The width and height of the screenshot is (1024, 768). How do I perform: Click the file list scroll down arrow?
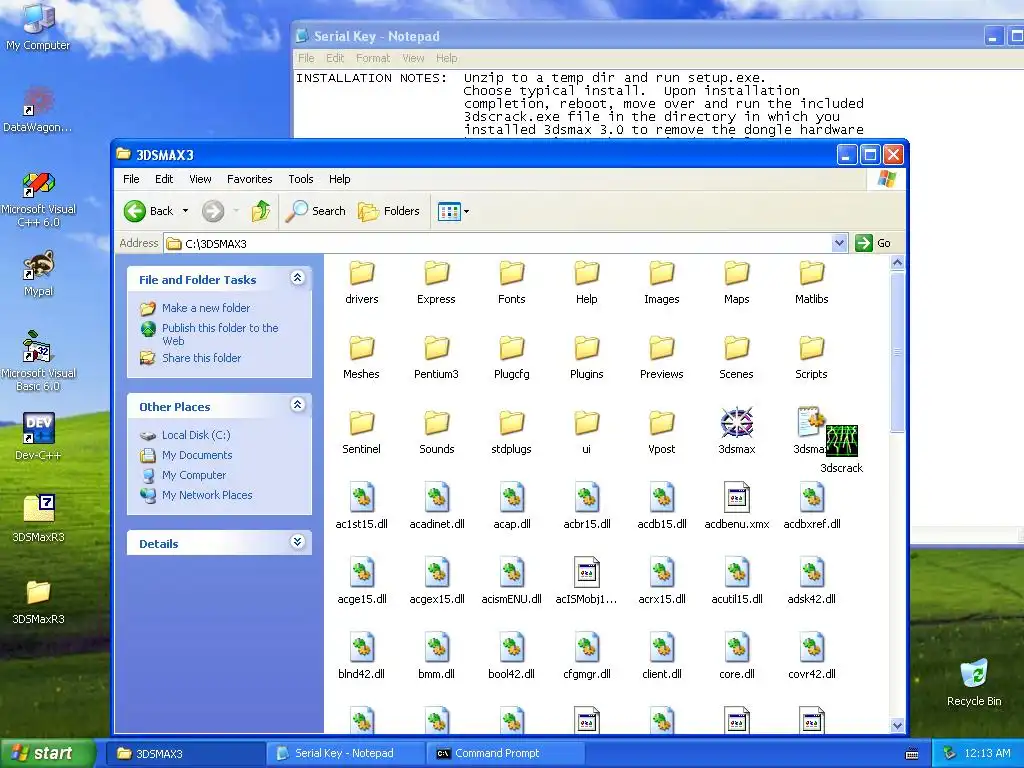point(897,725)
